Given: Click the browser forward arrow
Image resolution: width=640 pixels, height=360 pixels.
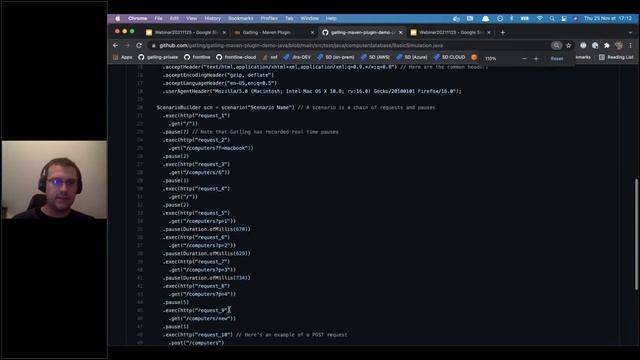Looking at the screenshot, I should click(x=127, y=45).
